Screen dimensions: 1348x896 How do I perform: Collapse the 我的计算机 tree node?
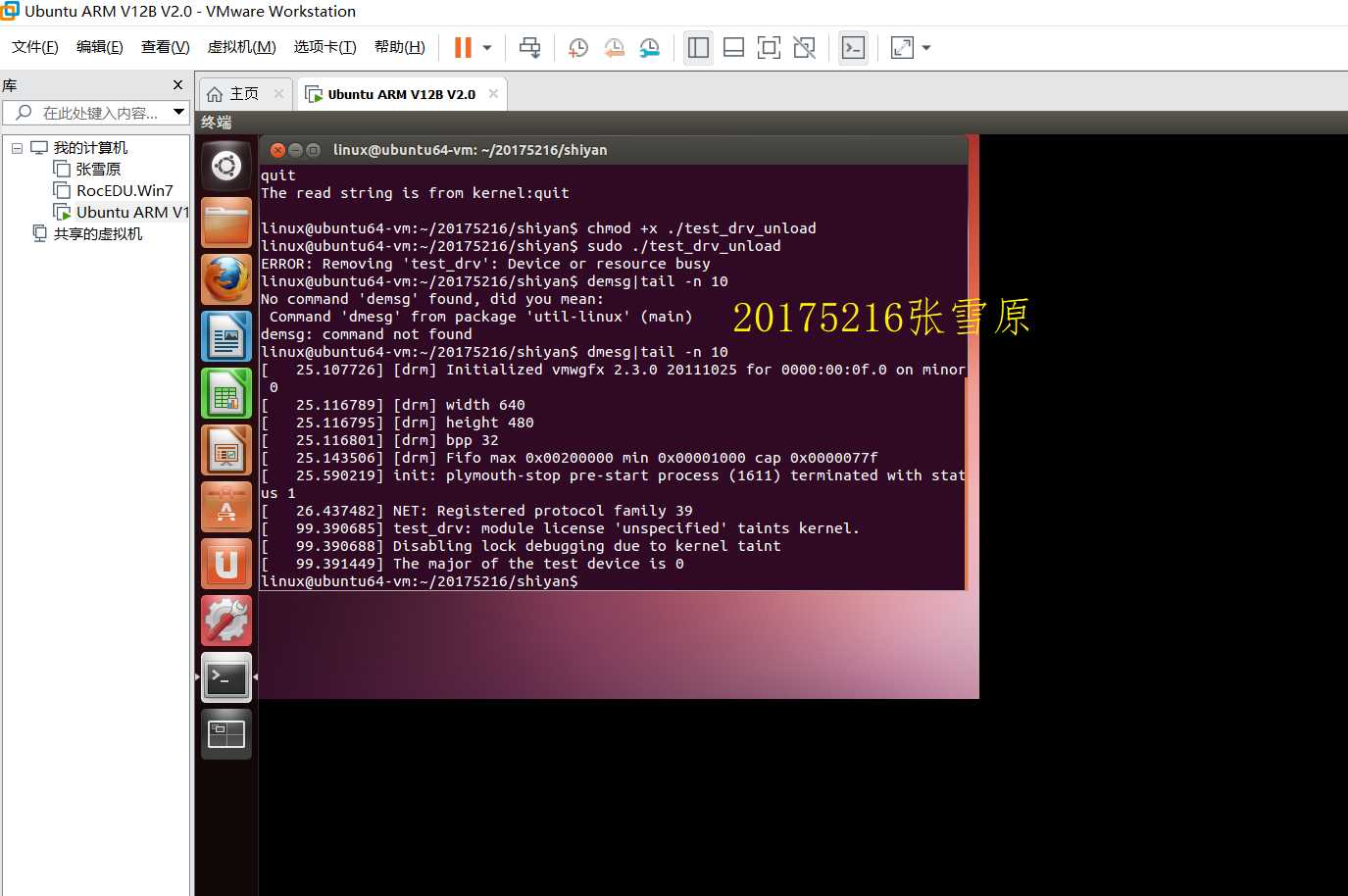click(x=17, y=148)
